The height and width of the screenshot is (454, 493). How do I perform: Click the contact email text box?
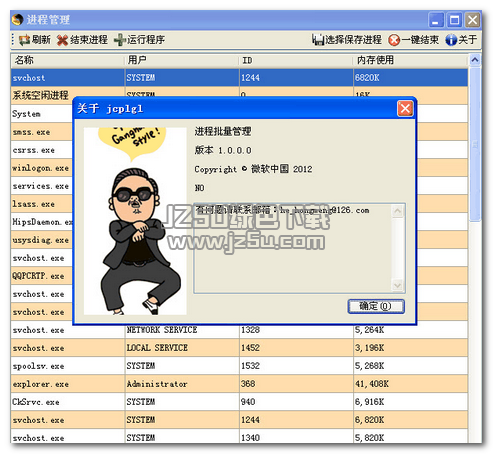[299, 248]
